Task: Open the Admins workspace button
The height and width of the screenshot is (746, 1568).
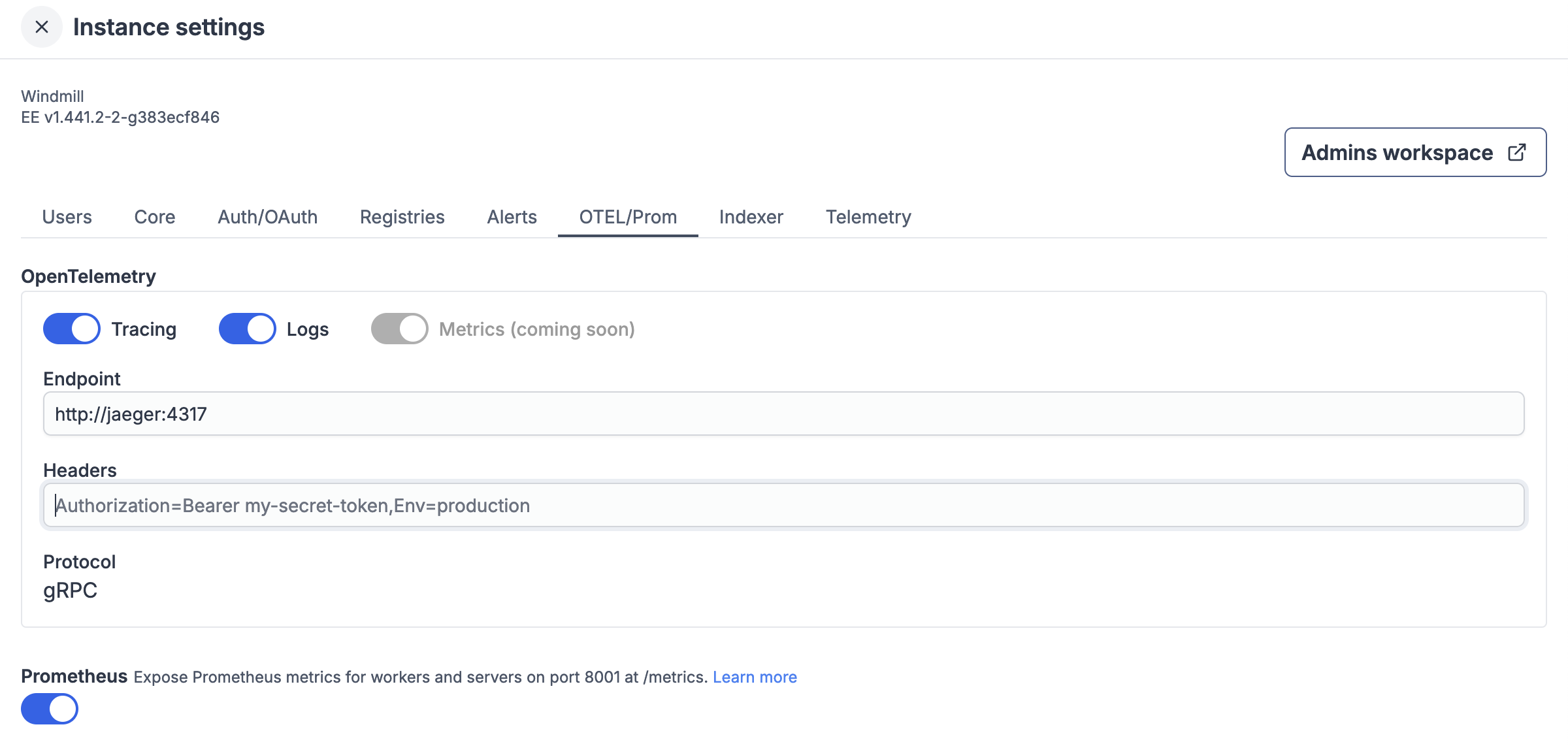Action: [1397, 152]
